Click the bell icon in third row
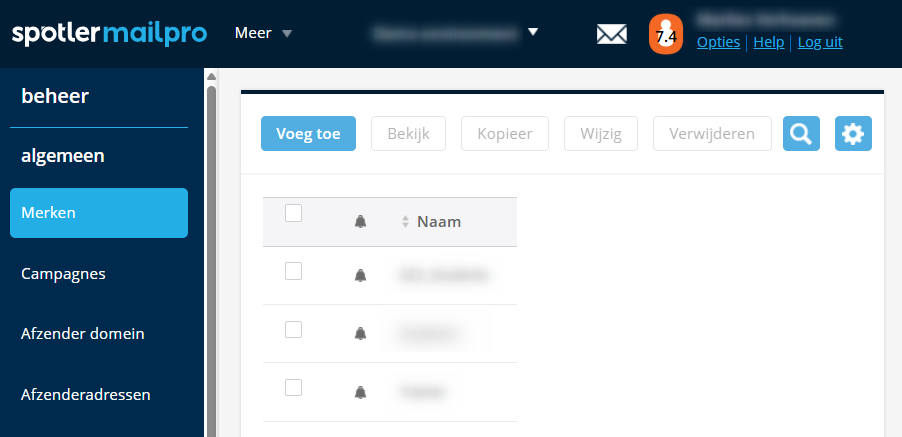The width and height of the screenshot is (902, 437). point(361,393)
